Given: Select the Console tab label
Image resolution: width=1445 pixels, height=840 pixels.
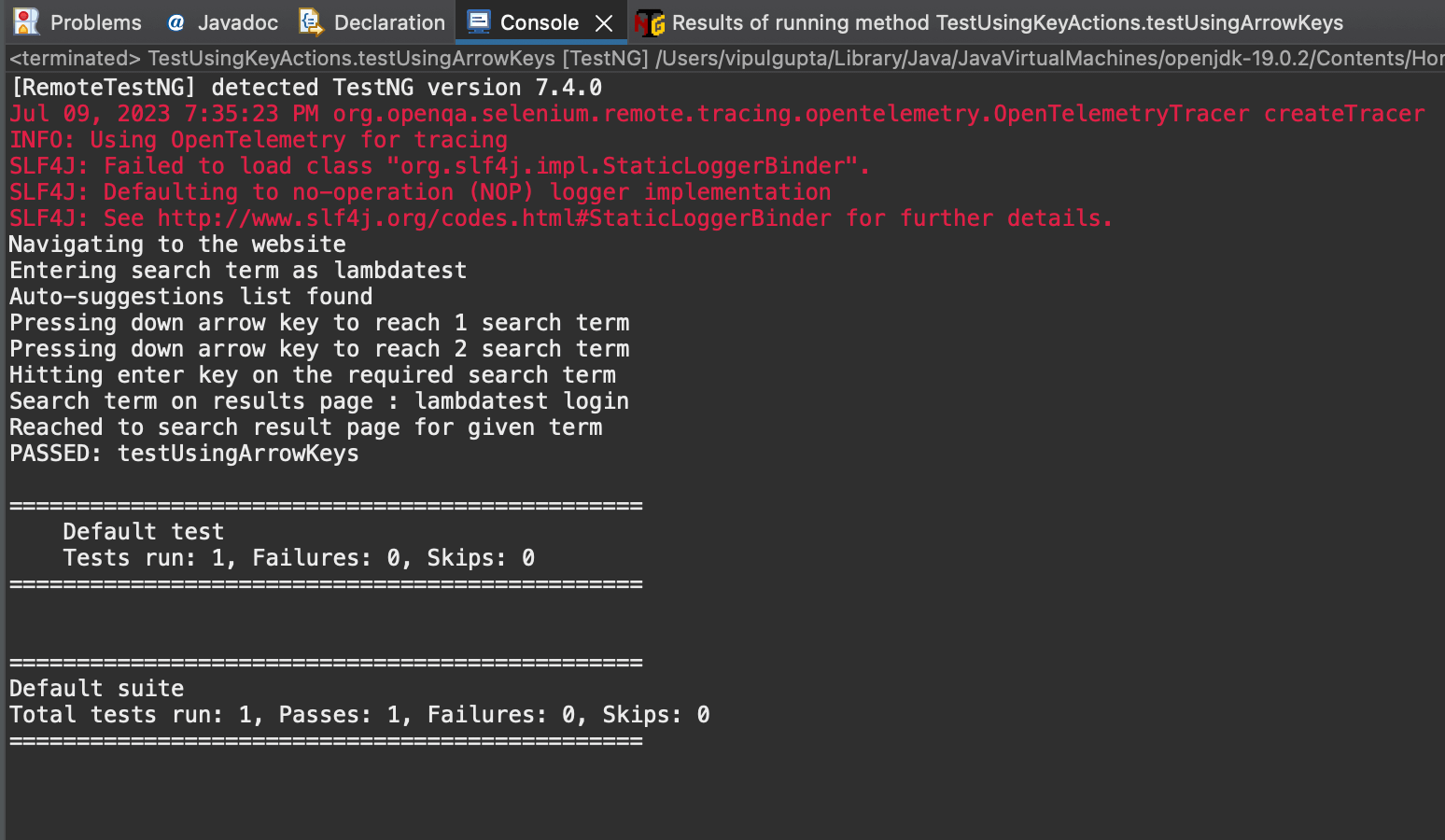Looking at the screenshot, I should tap(538, 21).
